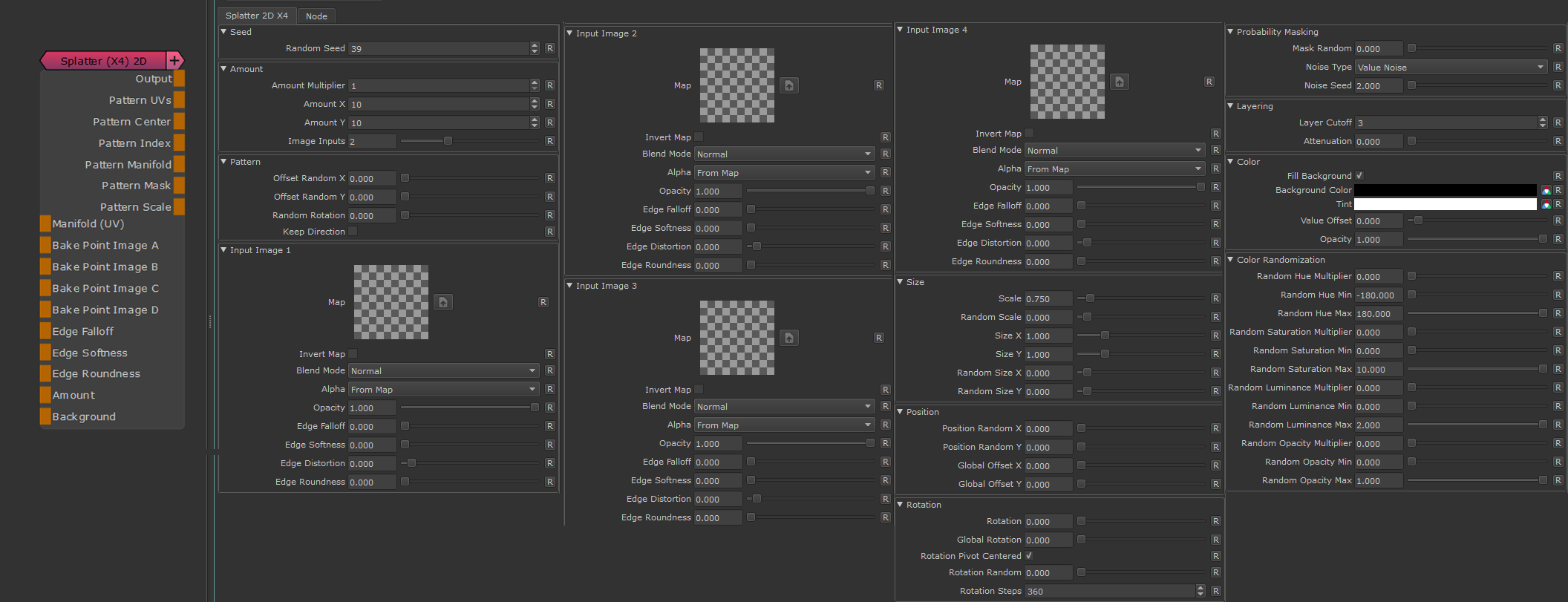This screenshot has width=1568, height=602.
Task: Click the plus icon on Splatter node
Action: (x=174, y=61)
